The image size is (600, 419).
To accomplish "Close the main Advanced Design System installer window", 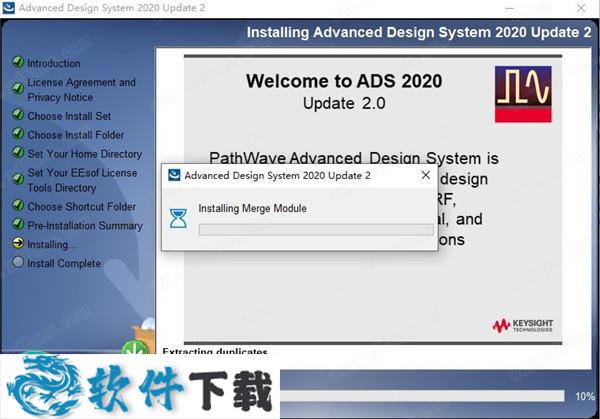I will (581, 8).
